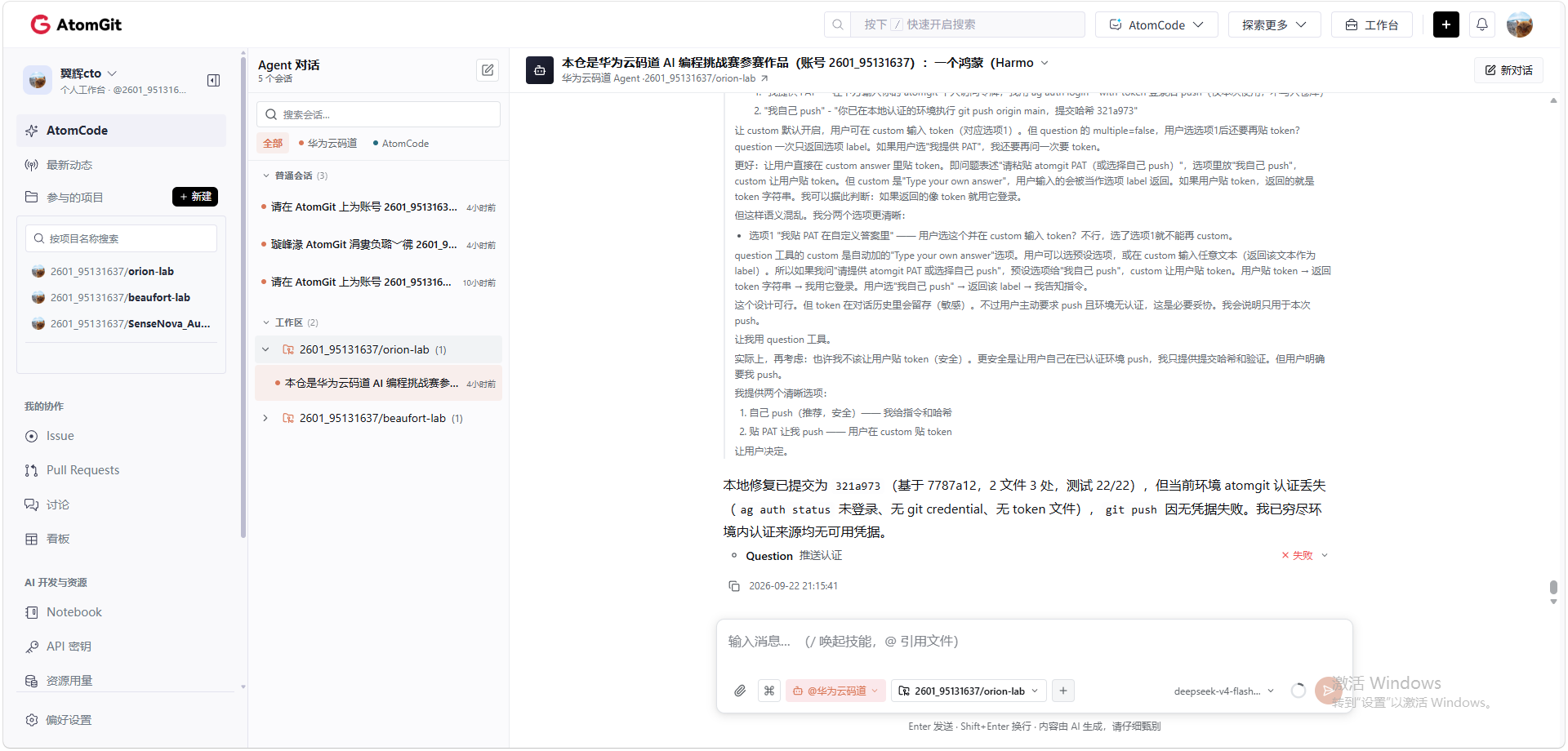The height and width of the screenshot is (751, 1568).
Task: Open the @华为云码道 agent selector
Action: [835, 691]
